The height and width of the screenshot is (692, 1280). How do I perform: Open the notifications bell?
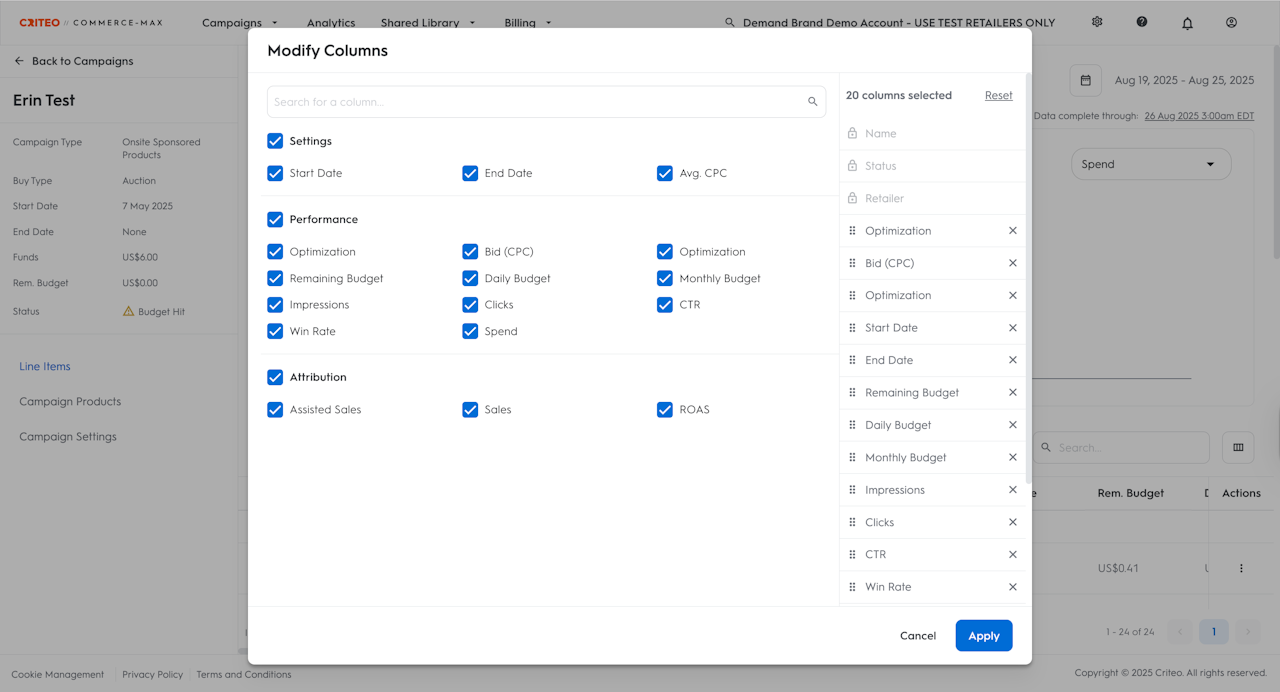click(1187, 23)
